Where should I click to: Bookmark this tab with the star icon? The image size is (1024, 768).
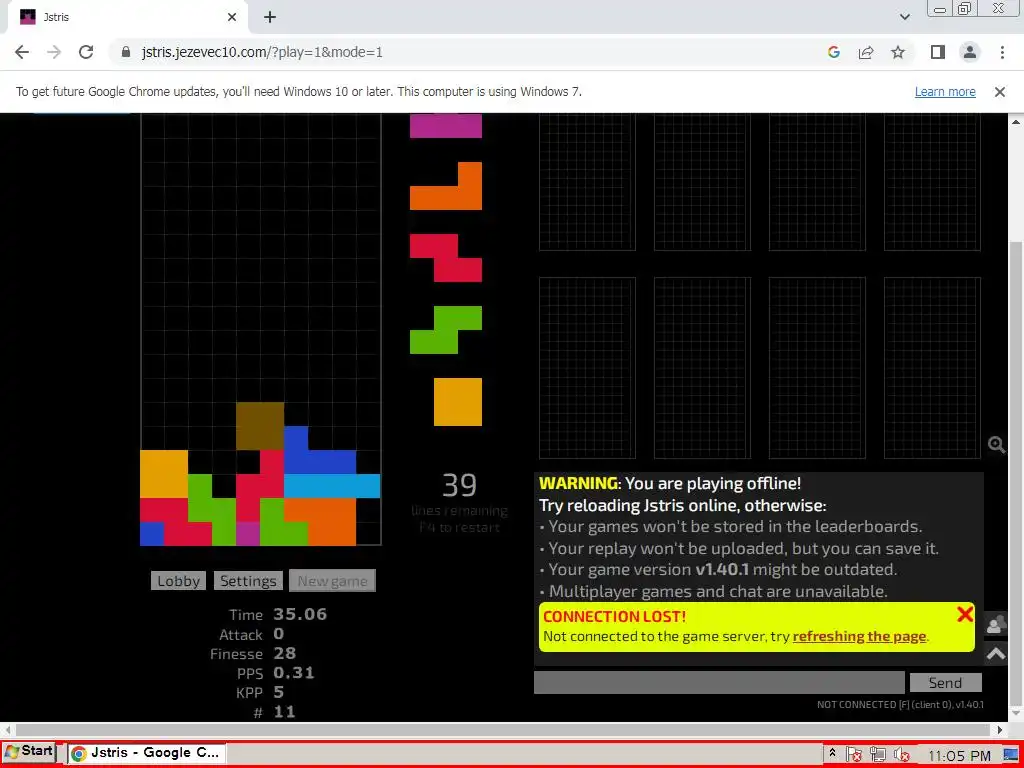point(898,52)
